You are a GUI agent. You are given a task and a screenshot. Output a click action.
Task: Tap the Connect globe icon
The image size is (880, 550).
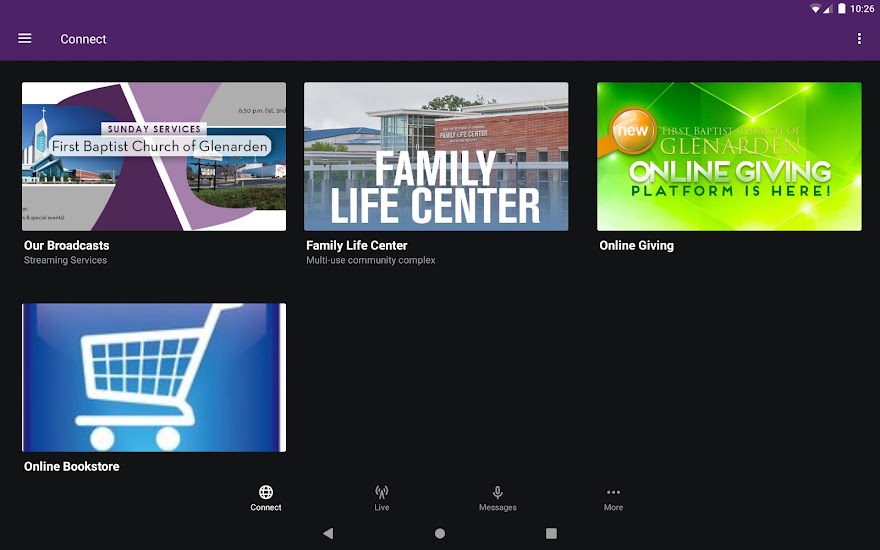coord(266,492)
